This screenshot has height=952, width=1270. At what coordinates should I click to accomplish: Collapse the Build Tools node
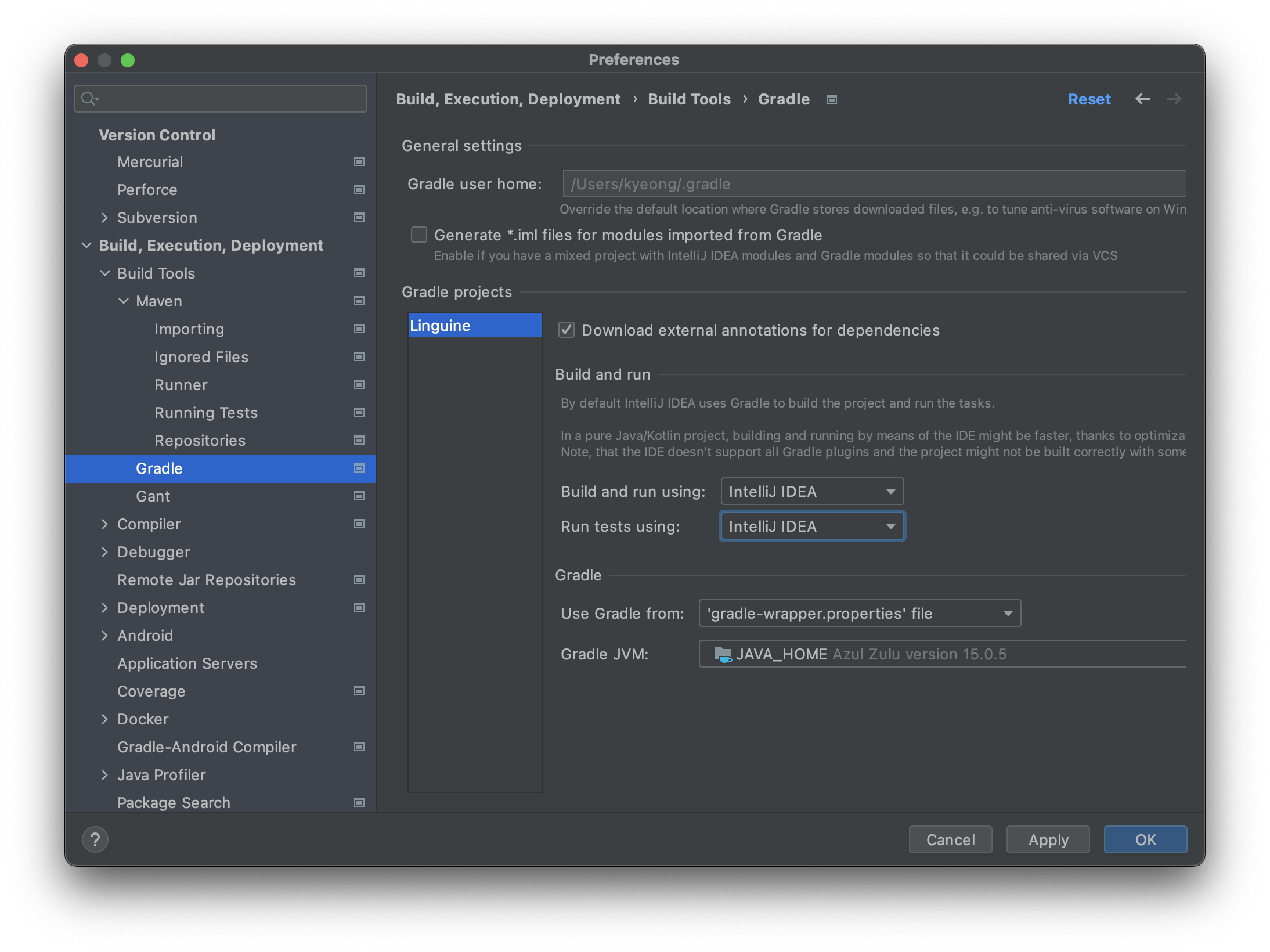click(104, 273)
